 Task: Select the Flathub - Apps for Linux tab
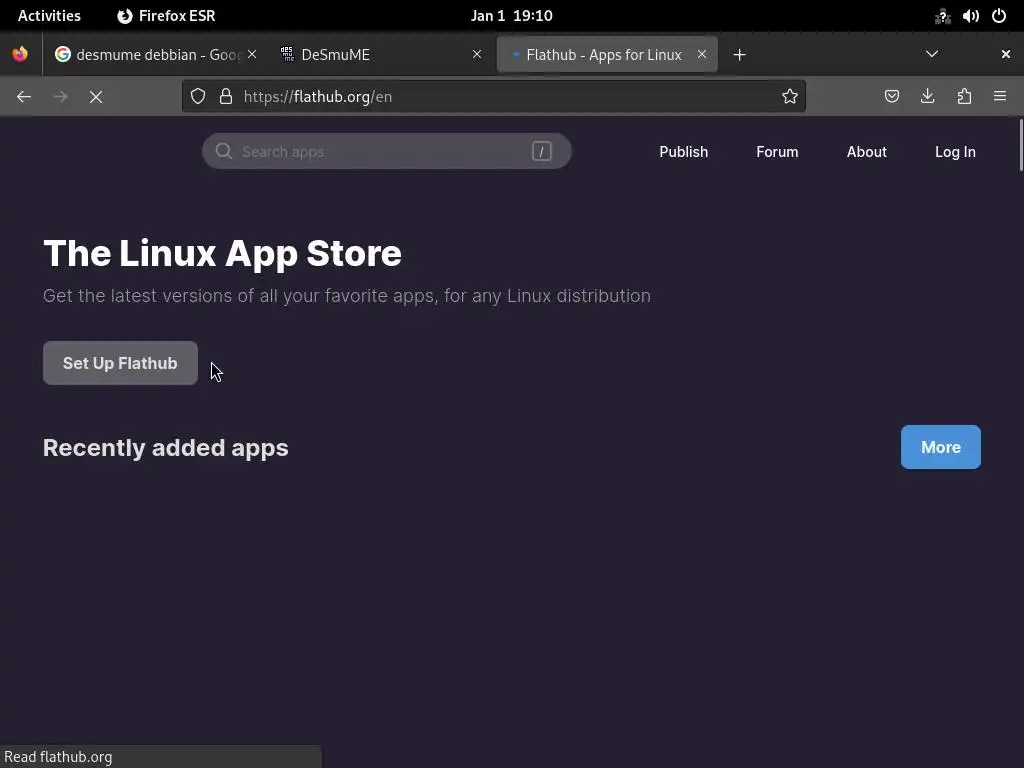(607, 54)
